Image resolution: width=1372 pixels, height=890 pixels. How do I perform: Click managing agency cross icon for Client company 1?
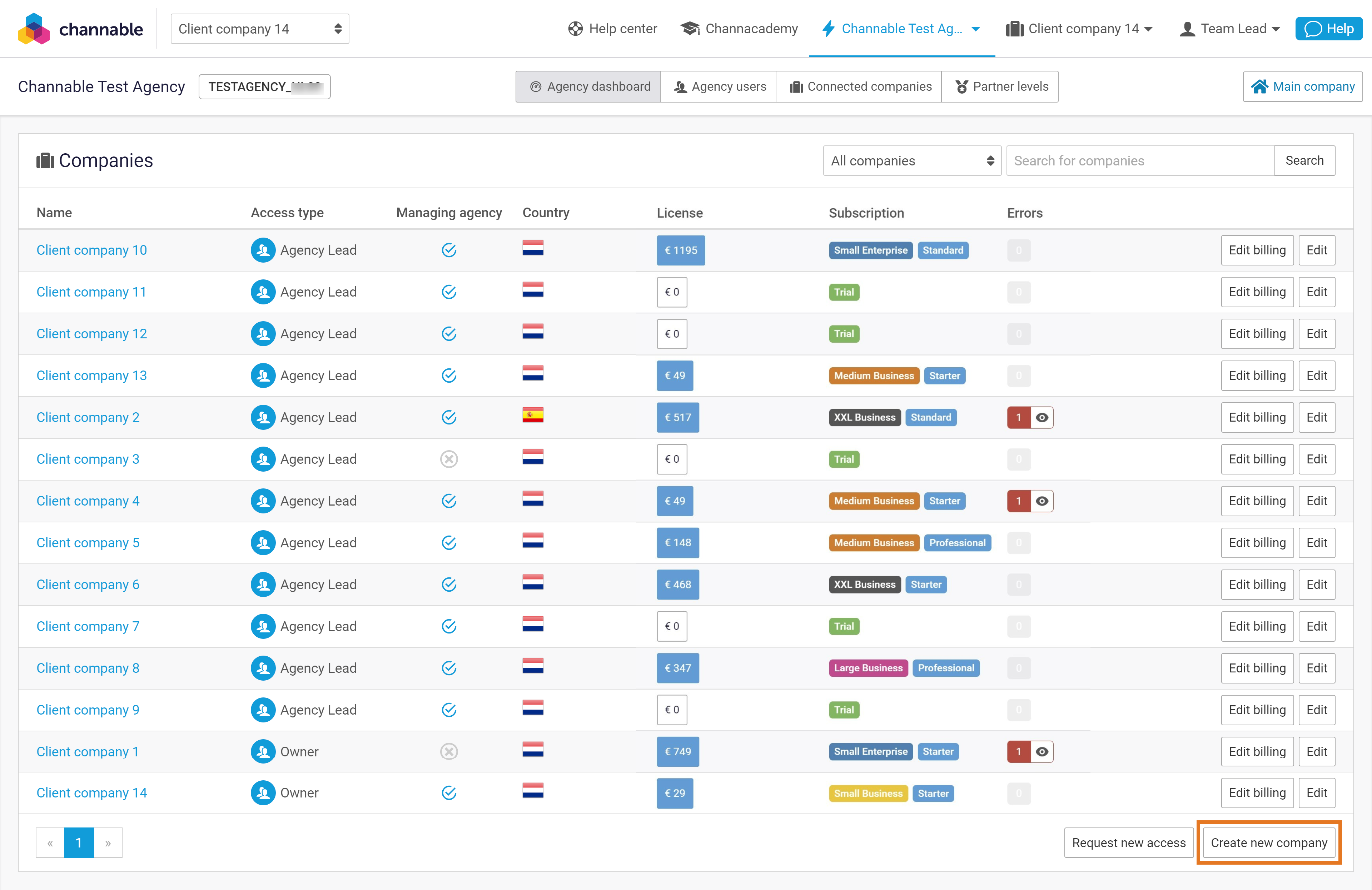449,752
